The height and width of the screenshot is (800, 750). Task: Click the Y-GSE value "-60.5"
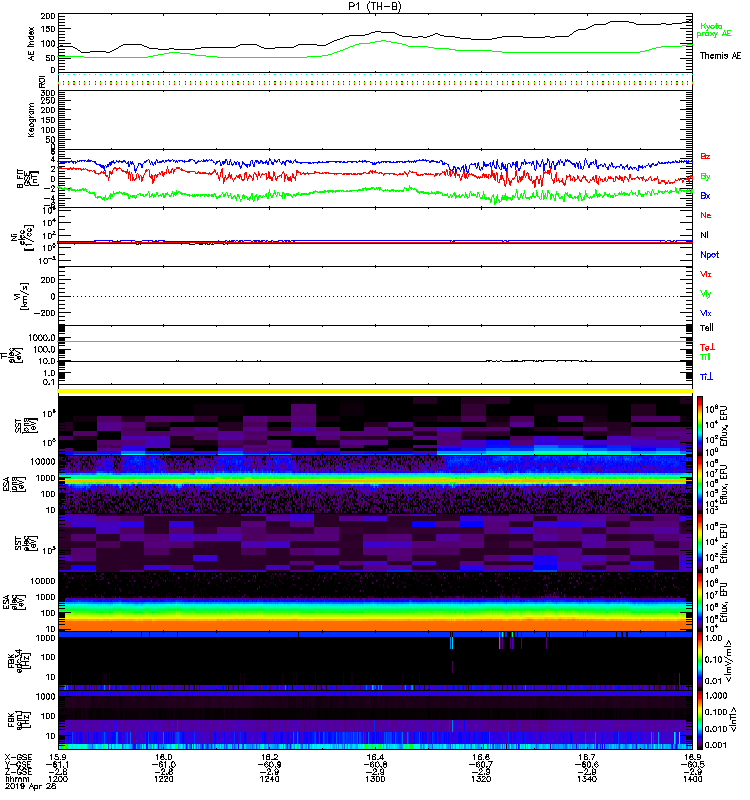692,764
